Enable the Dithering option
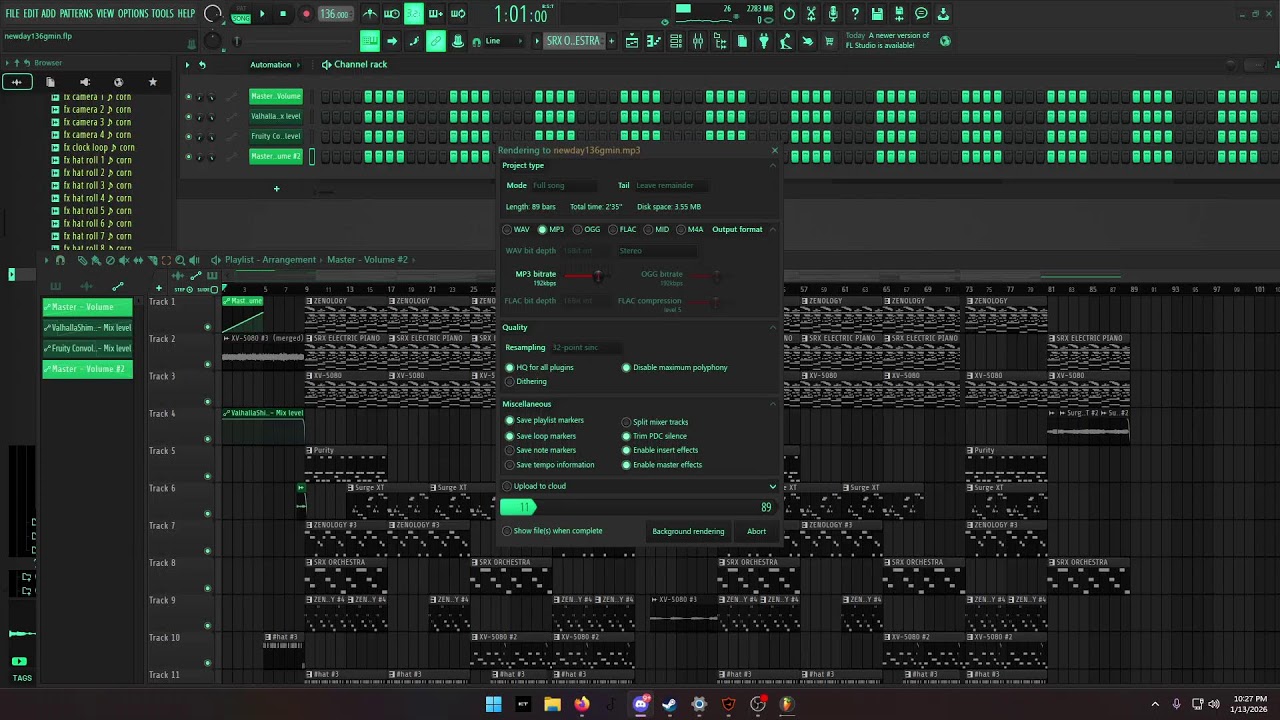The width and height of the screenshot is (1280, 720). (x=526, y=381)
